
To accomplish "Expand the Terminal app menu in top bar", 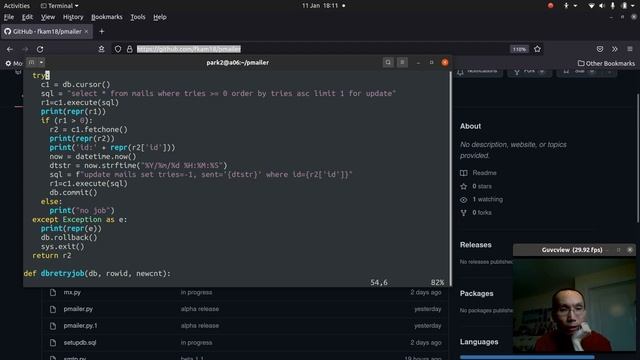I will click(x=60, y=6).
